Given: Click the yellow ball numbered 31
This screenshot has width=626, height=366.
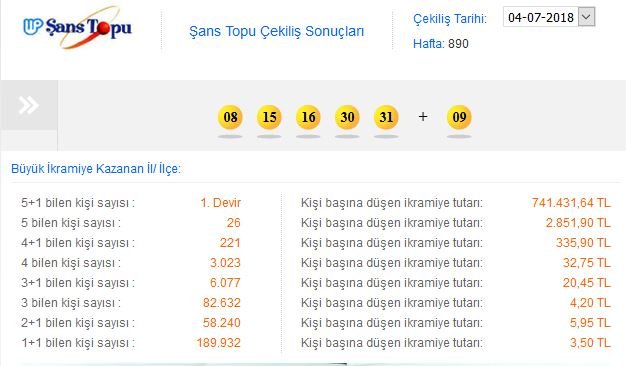Looking at the screenshot, I should coord(386,117).
